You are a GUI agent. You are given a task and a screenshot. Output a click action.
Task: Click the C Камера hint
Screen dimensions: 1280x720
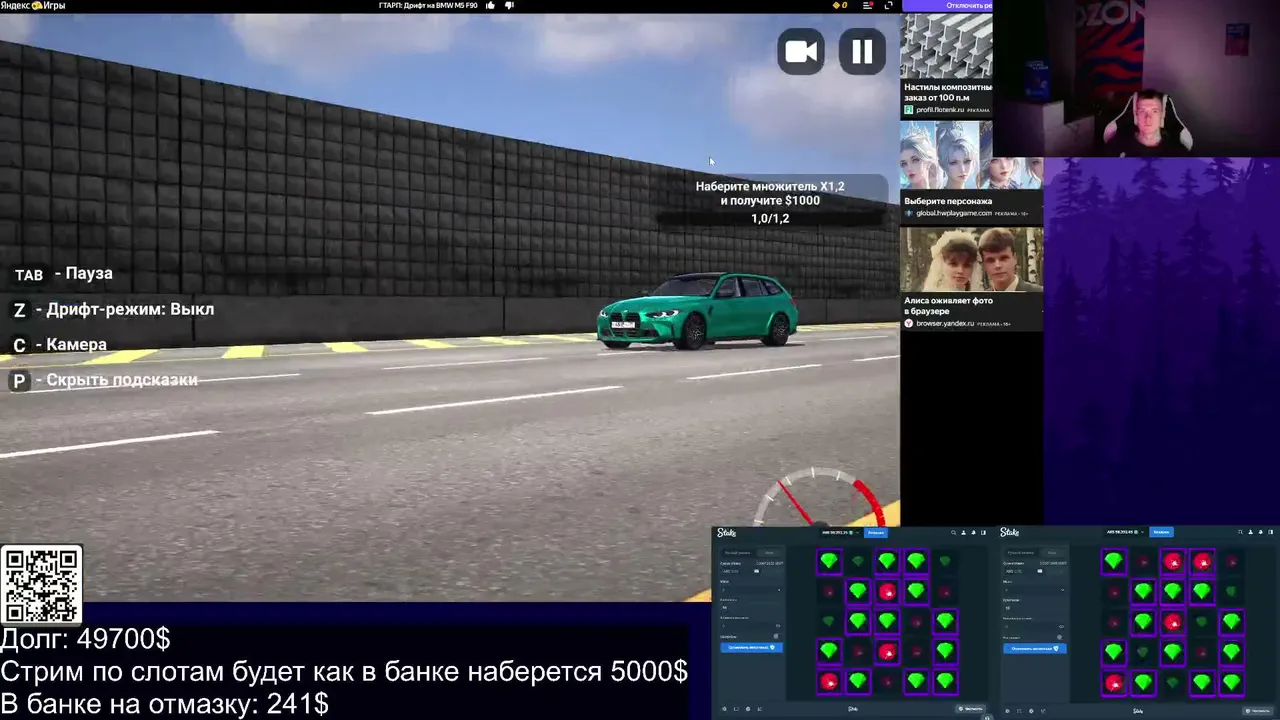click(x=59, y=345)
